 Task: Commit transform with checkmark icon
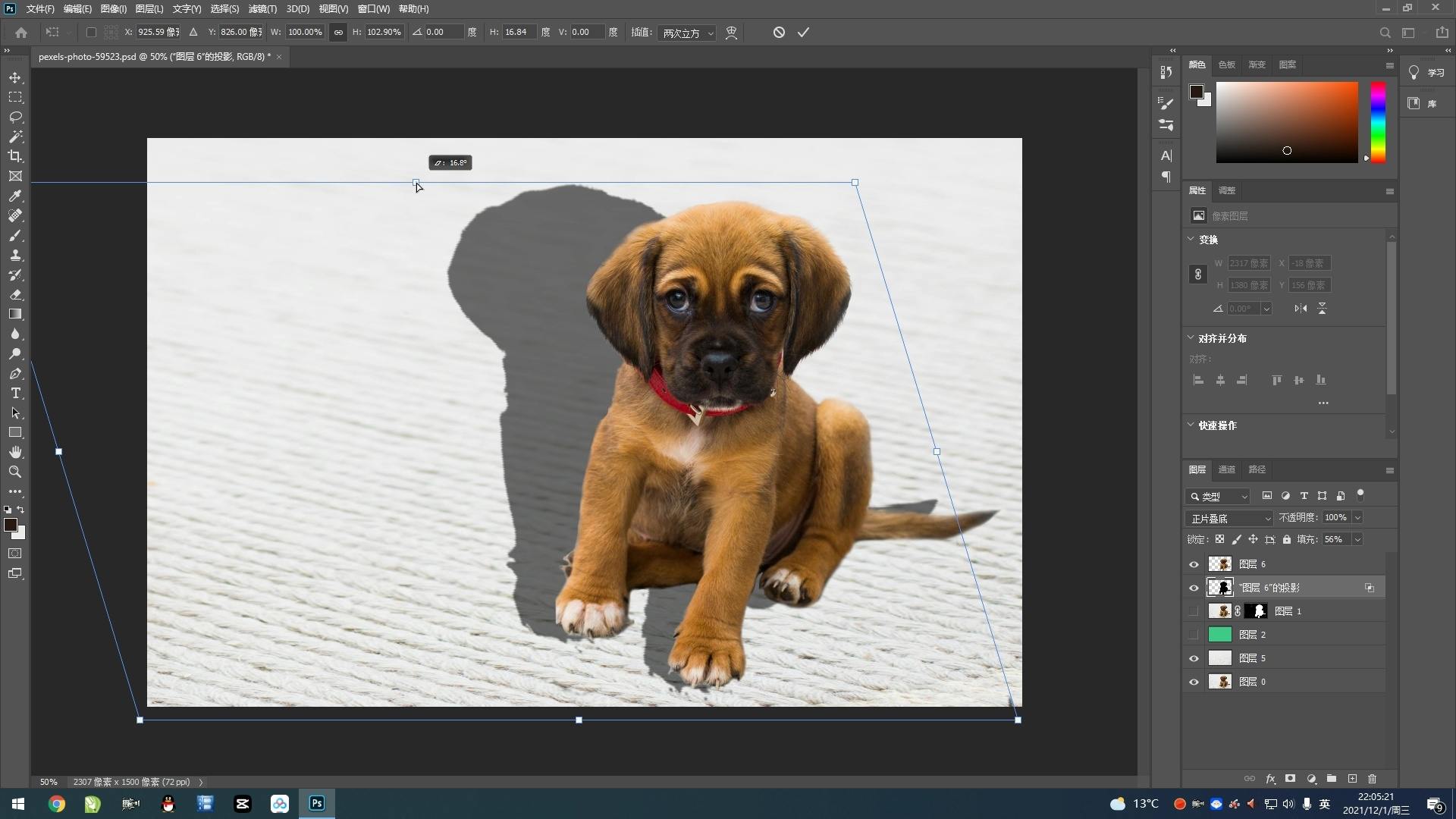click(803, 33)
